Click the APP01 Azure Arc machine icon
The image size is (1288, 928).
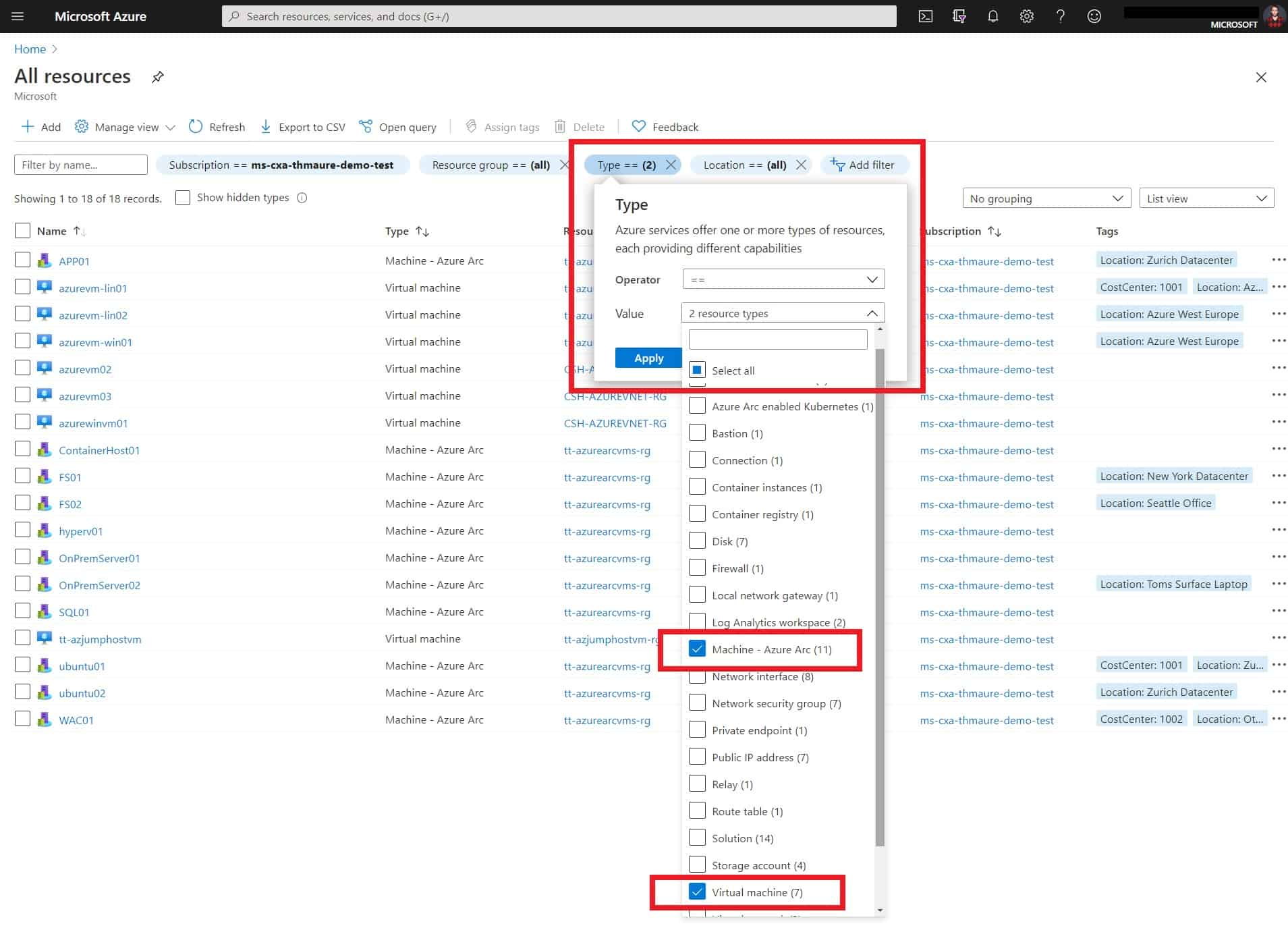tap(45, 260)
